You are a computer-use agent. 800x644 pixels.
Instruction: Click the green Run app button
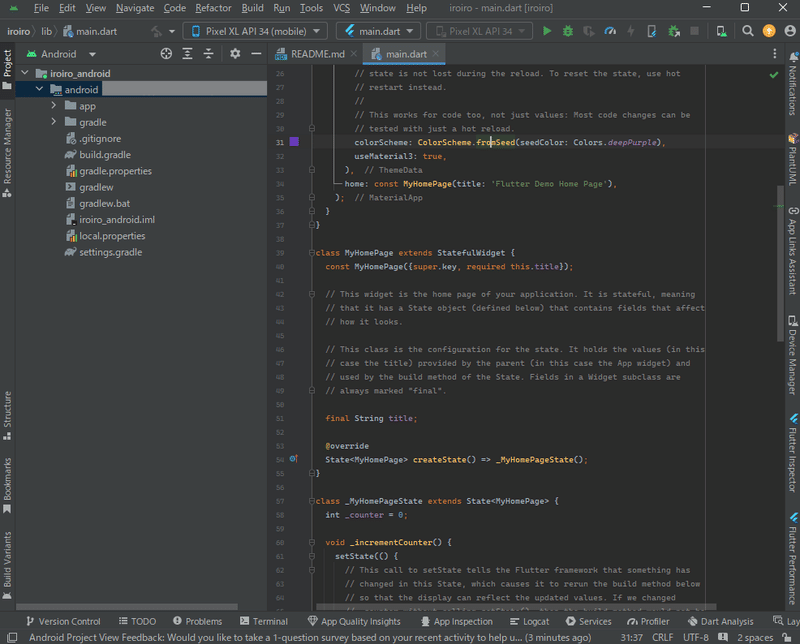[x=547, y=31]
